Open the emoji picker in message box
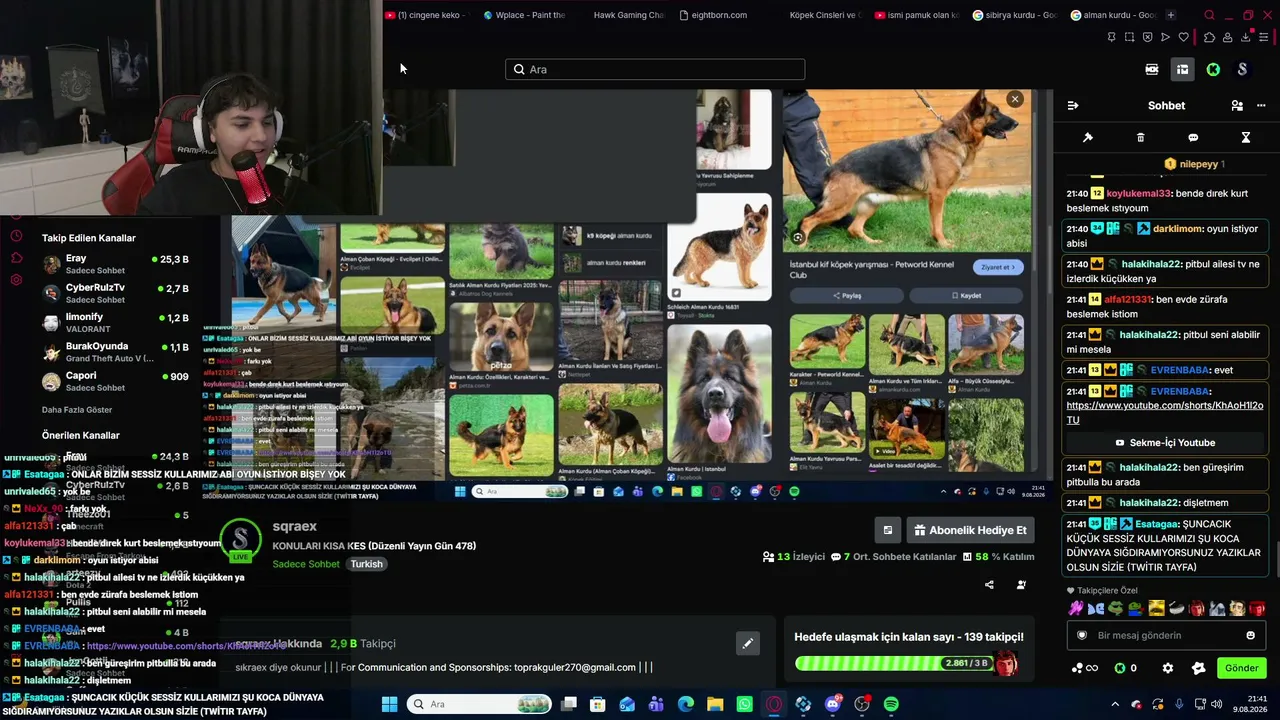 1250,635
